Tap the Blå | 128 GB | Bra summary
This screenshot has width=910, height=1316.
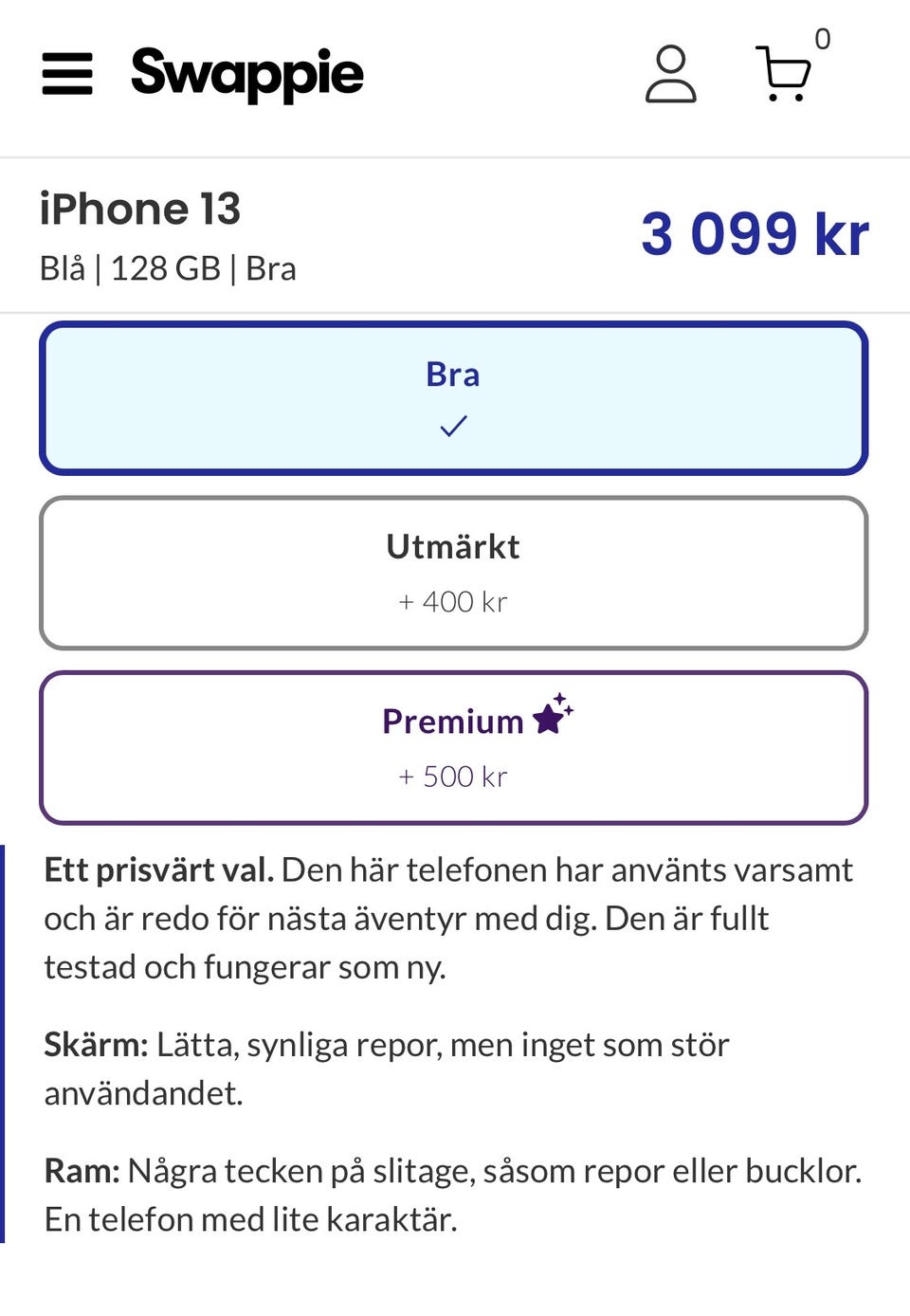(x=168, y=269)
